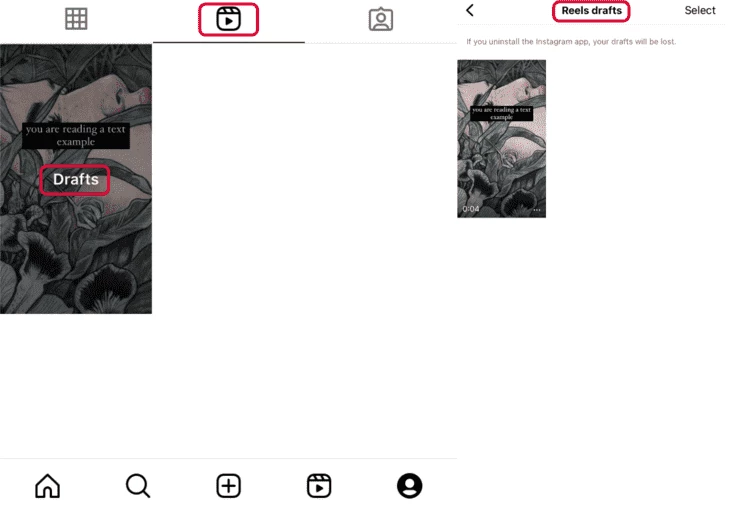Tap the 0:04 duration label
The image size is (730, 515).
click(471, 209)
